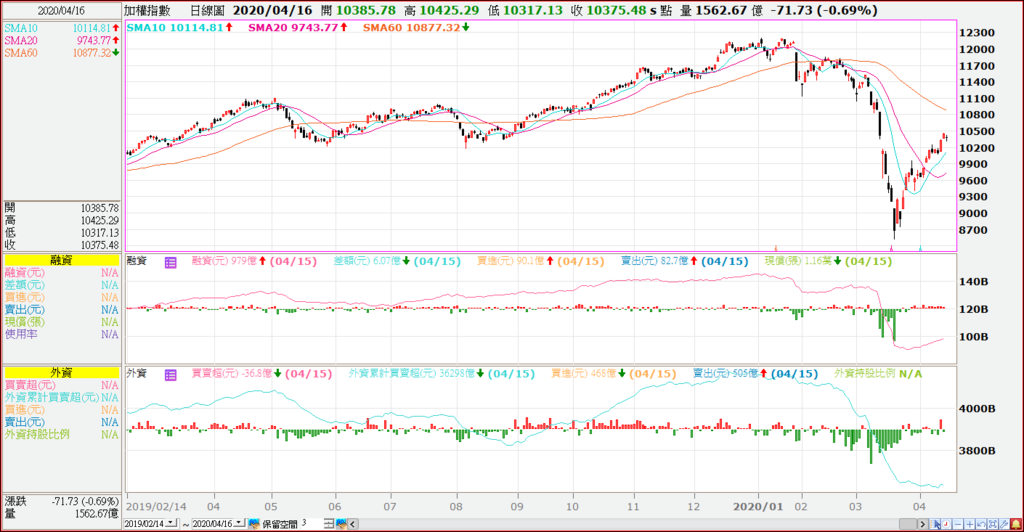Viewport: 1024px width, 532px height.
Task: Click 使用率 row in left sidebar
Action: [x=61, y=334]
